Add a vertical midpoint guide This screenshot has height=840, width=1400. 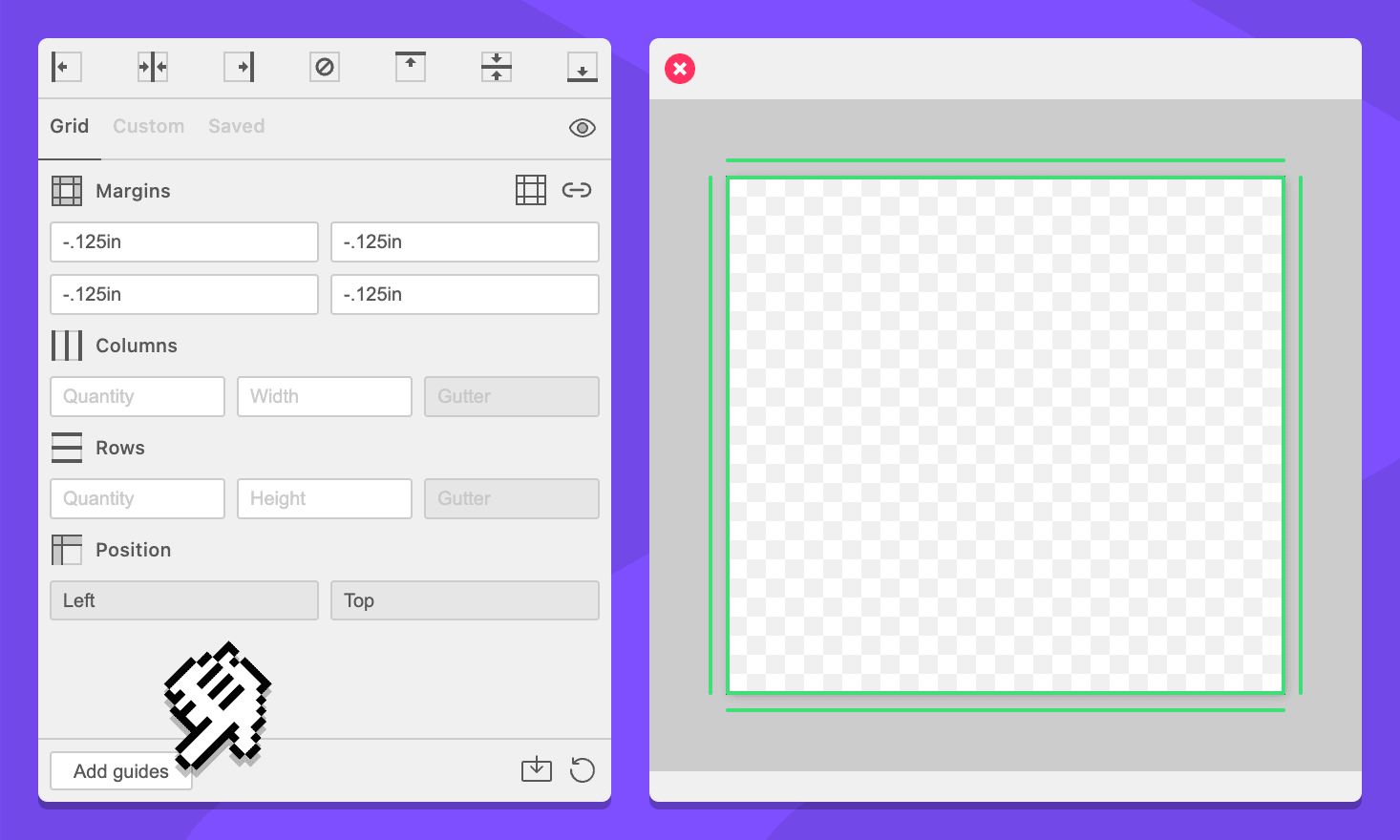click(153, 67)
